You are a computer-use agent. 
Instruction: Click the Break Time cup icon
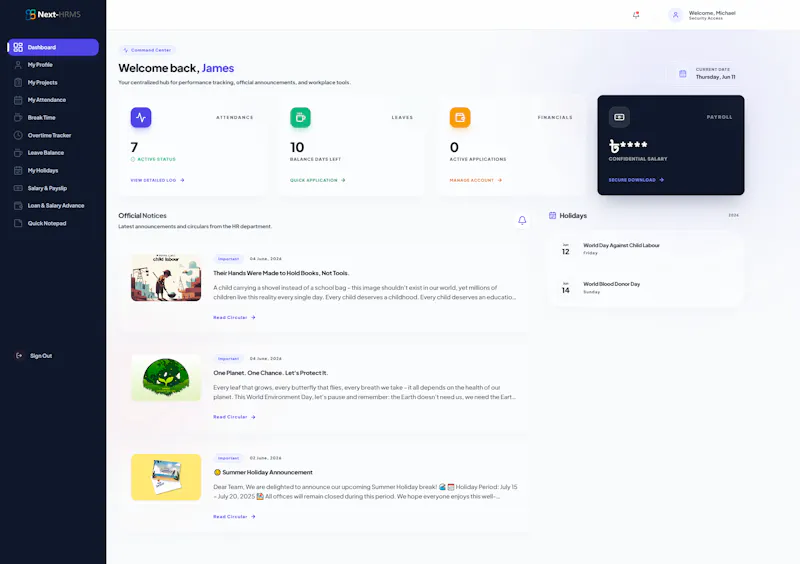click(x=18, y=117)
